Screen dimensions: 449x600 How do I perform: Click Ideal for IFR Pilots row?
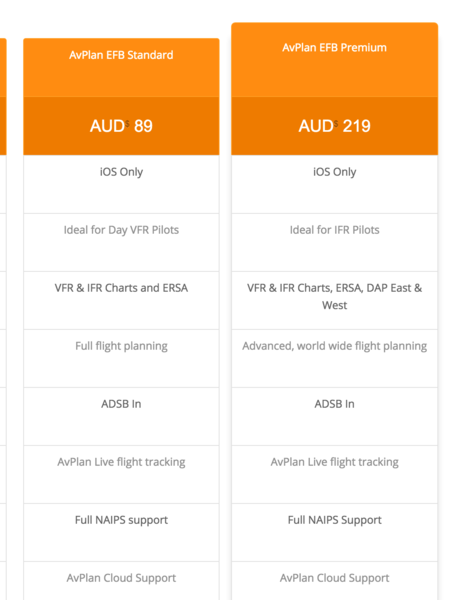[334, 242]
